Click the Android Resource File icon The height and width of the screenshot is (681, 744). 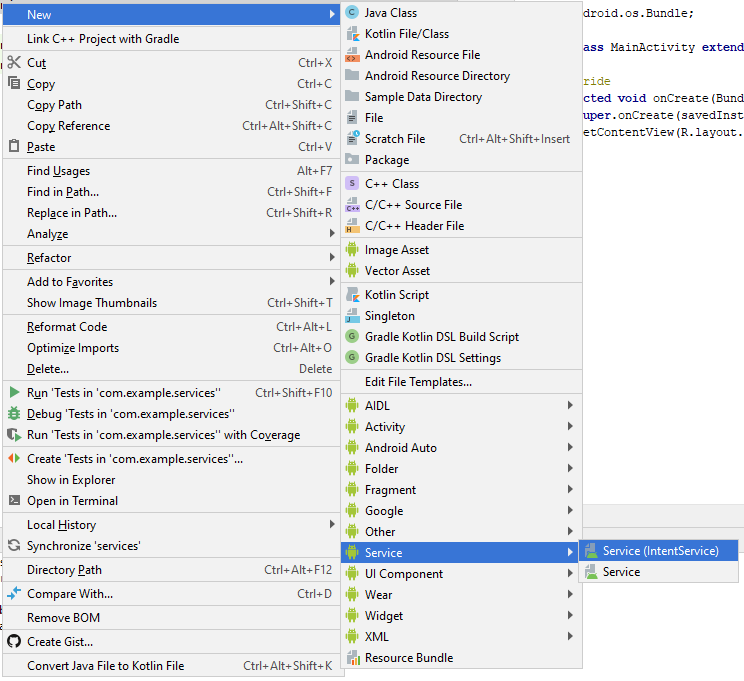352,55
